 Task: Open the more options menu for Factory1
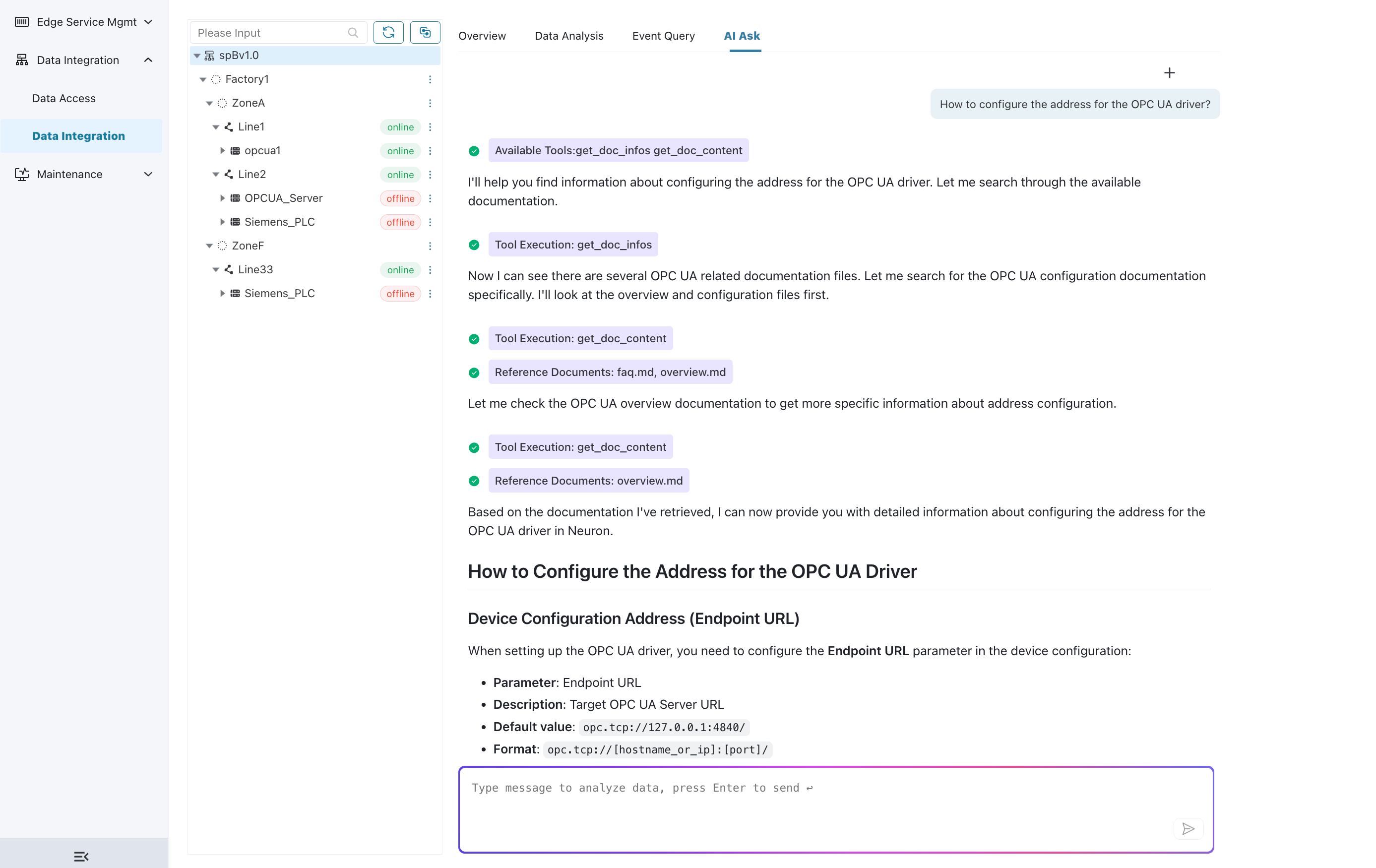[430, 79]
